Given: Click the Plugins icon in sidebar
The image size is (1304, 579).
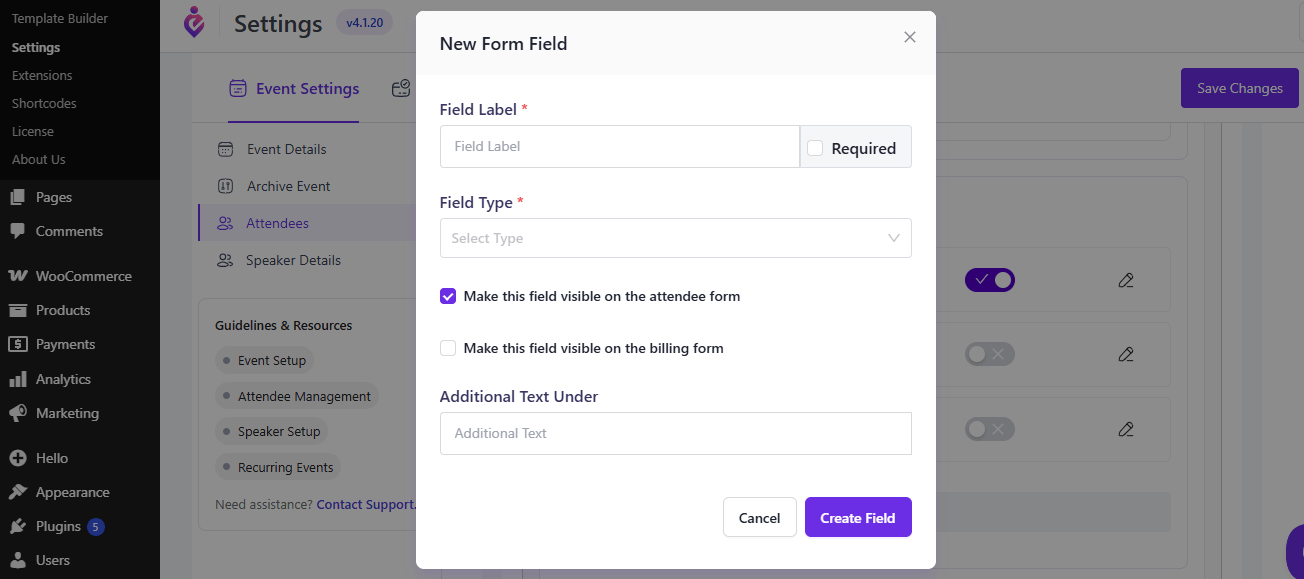Looking at the screenshot, I should click(x=17, y=526).
